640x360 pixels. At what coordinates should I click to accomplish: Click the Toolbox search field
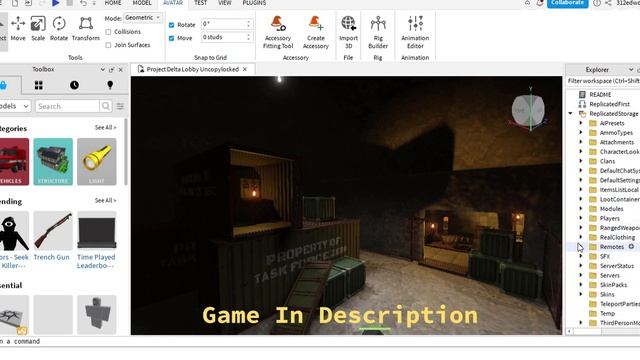point(67,106)
